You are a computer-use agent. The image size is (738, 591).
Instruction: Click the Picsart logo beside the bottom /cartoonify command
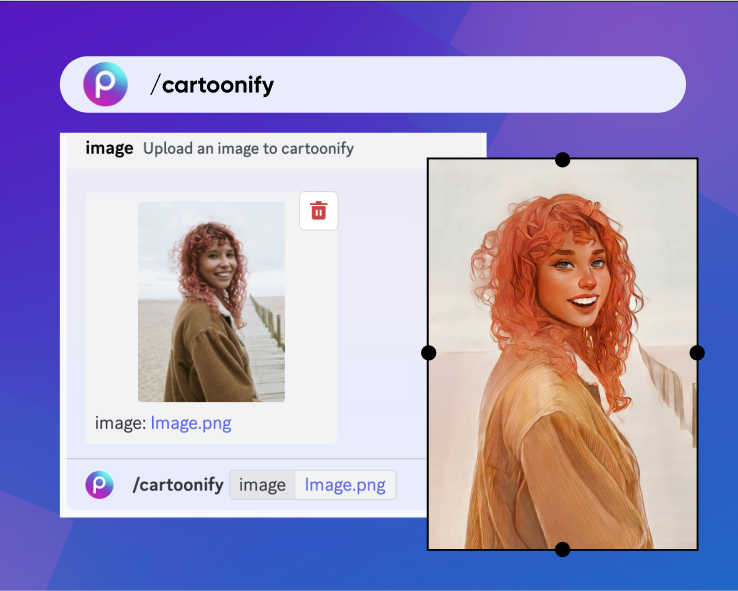click(x=99, y=485)
